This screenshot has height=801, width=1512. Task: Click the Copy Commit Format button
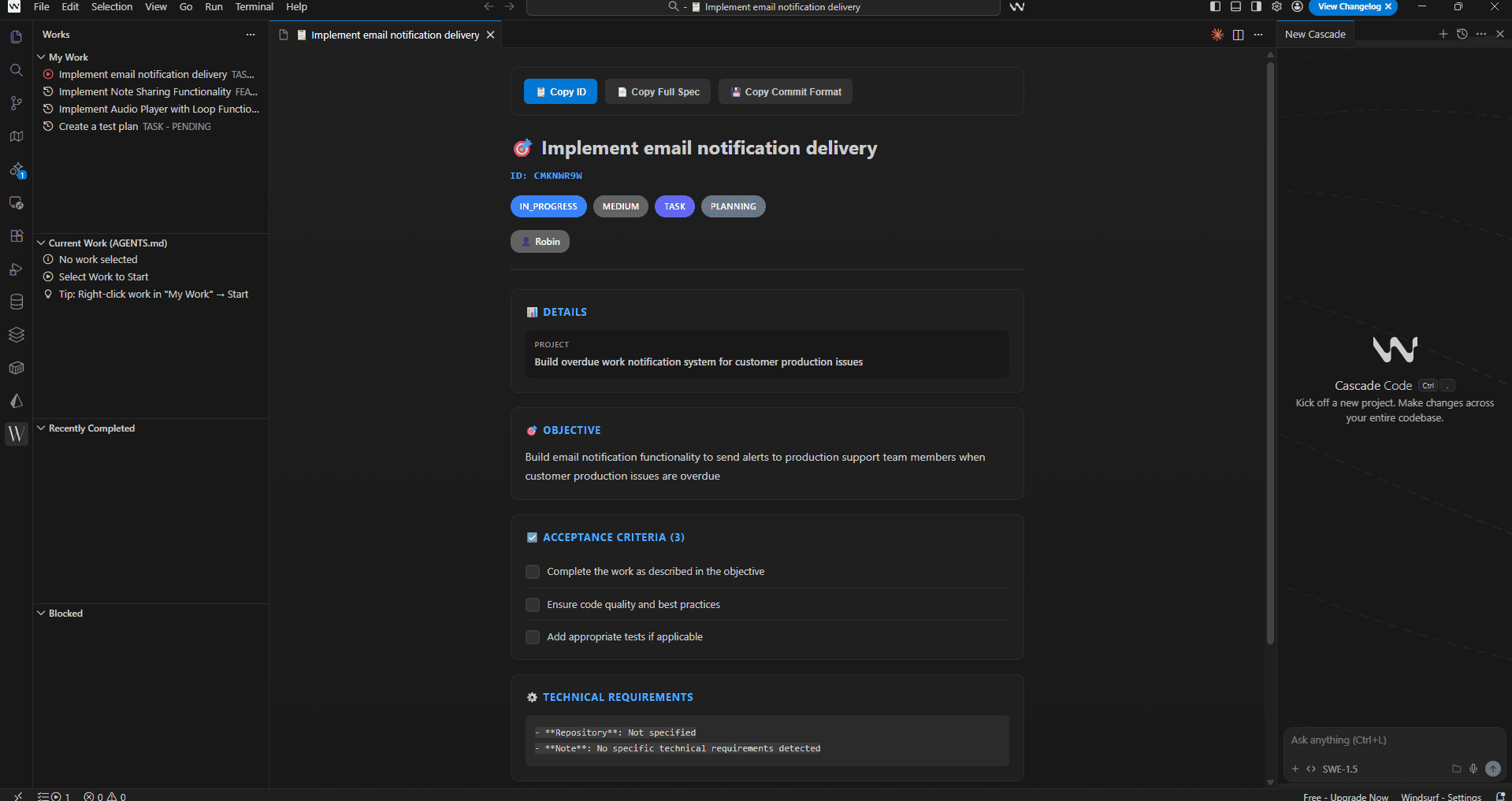(786, 92)
